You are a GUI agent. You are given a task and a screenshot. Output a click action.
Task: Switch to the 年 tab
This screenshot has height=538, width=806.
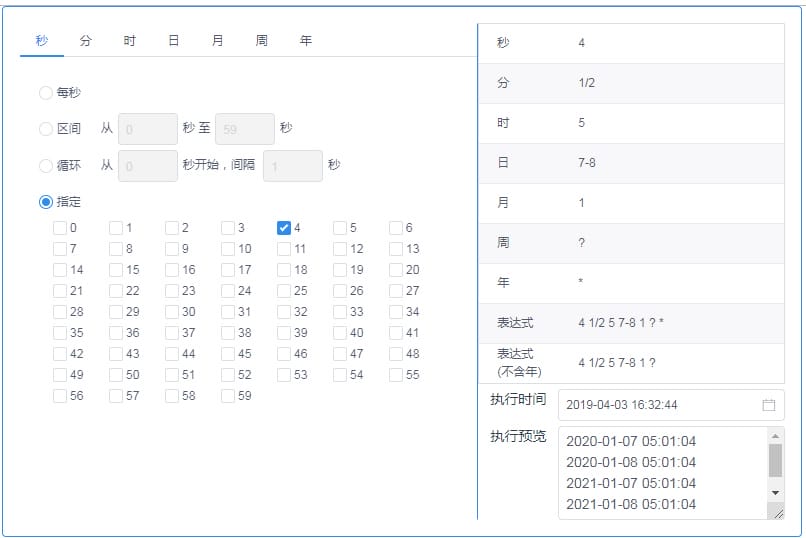tap(306, 41)
